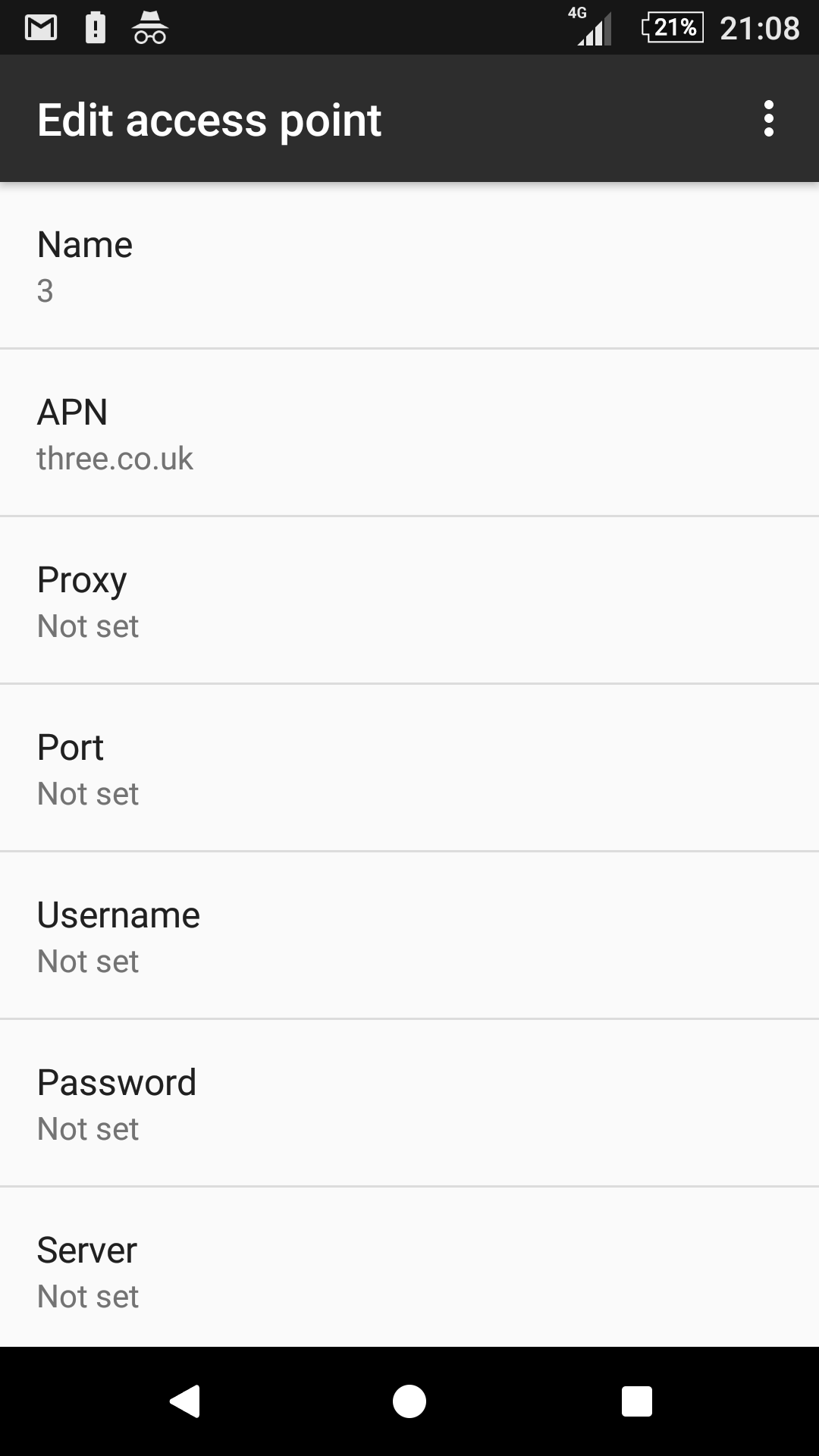
Task: Open the Port setting
Action: 409,769
